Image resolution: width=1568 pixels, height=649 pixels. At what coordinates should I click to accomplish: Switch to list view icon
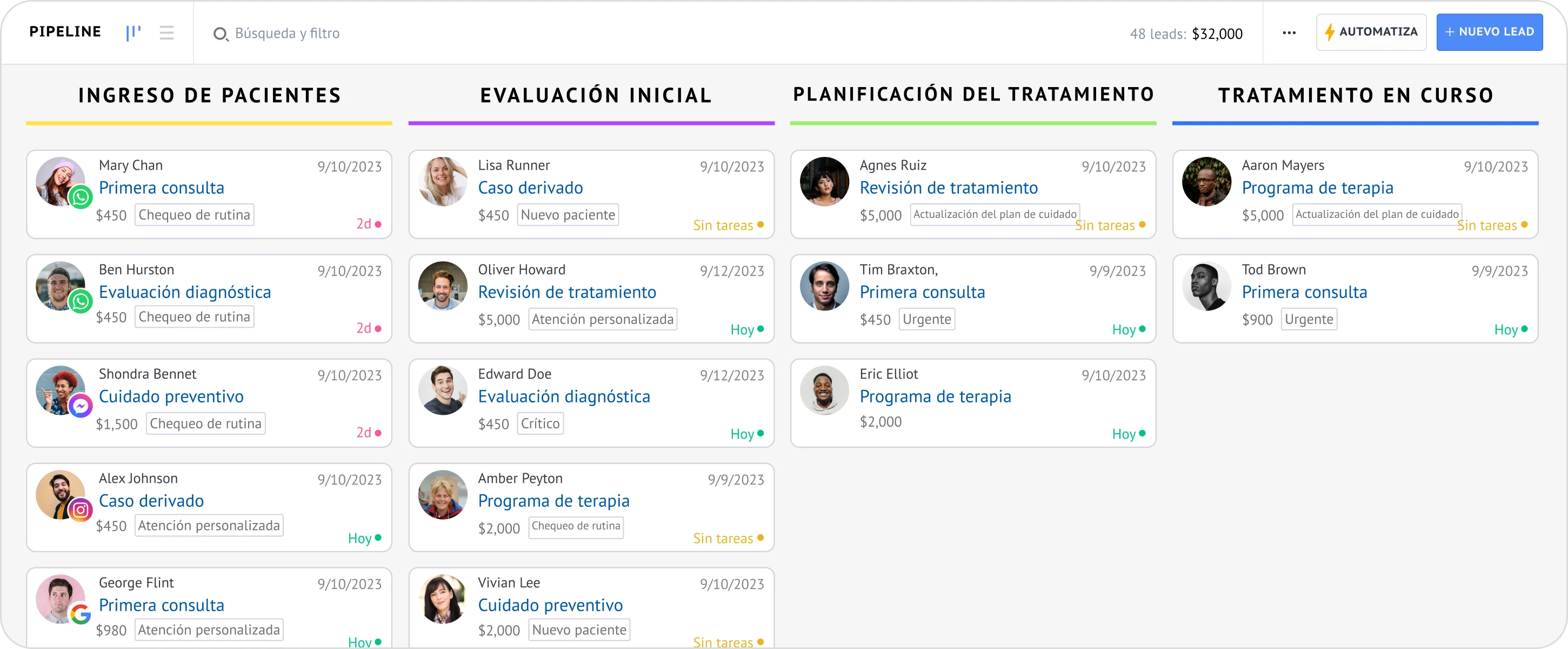click(166, 33)
